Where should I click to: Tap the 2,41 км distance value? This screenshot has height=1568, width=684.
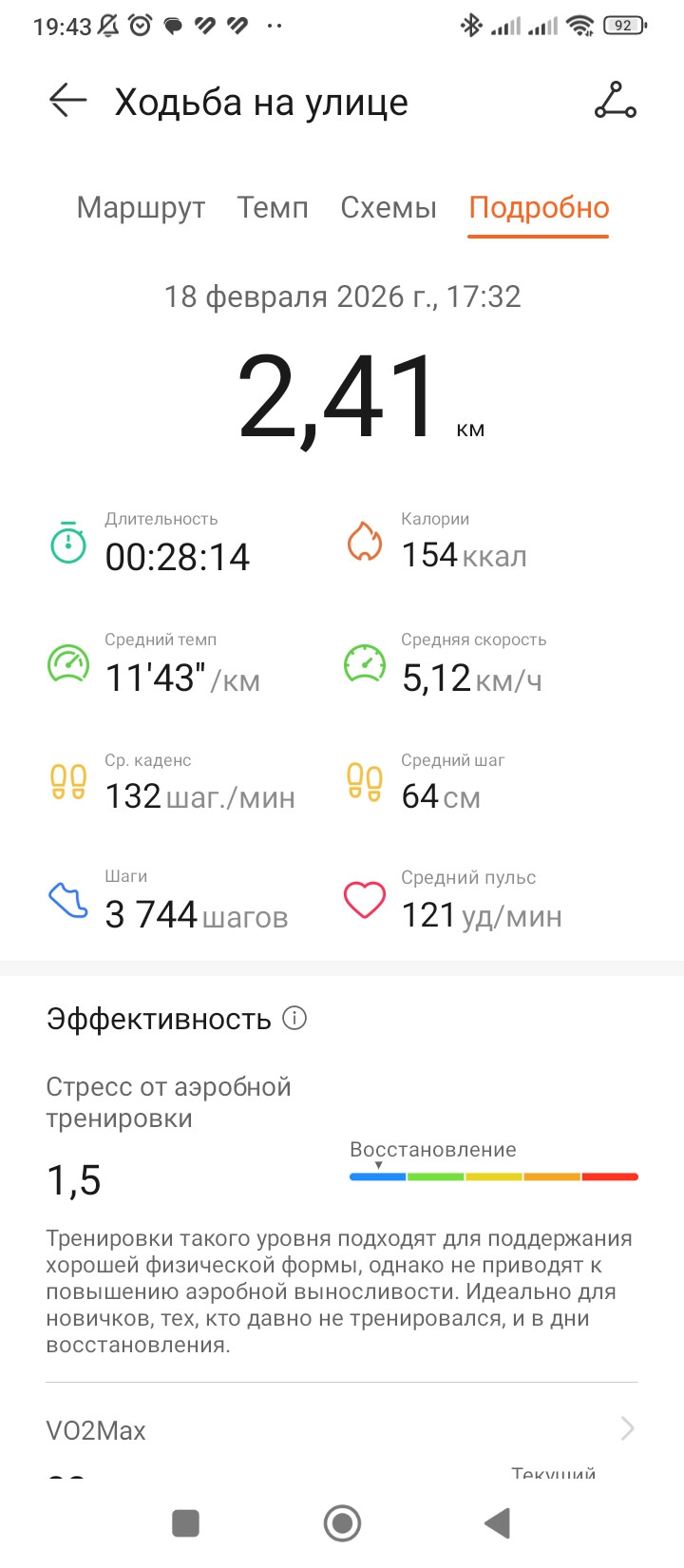click(361, 397)
